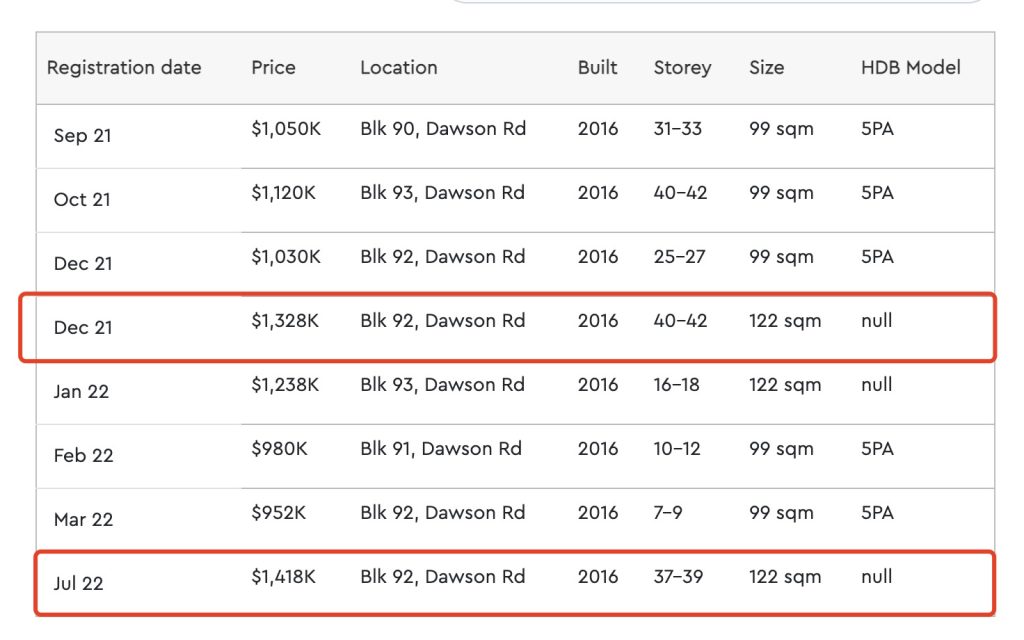
Task: Click the $1,328K price cell
Action: point(285,321)
